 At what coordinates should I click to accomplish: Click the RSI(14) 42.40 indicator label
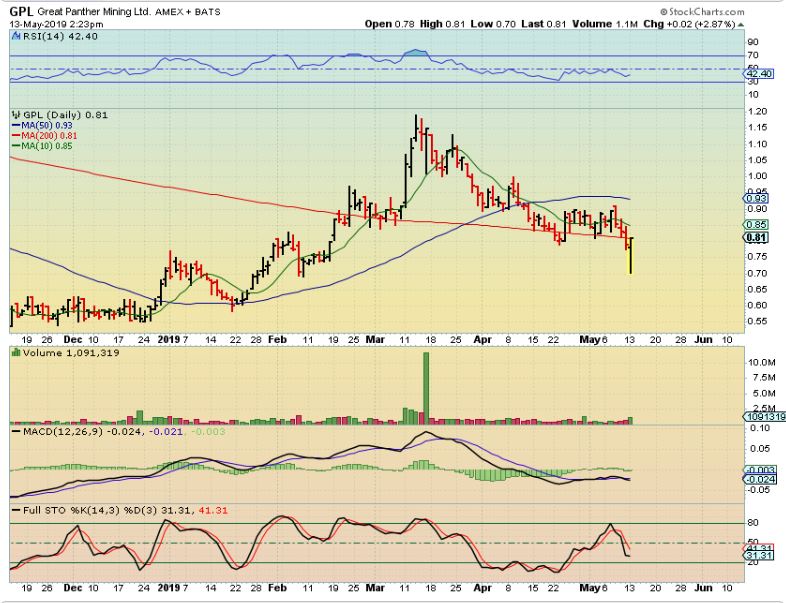[x=60, y=37]
